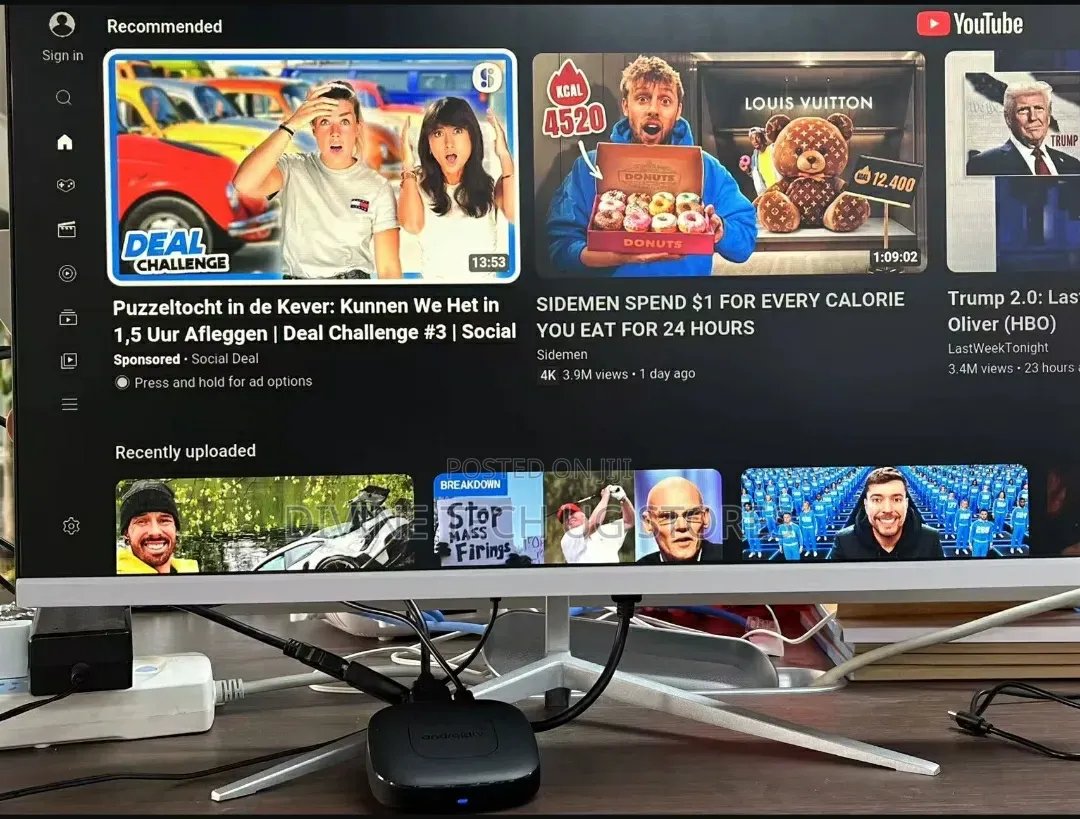This screenshot has width=1080, height=819.
Task: Open the Subscriptions icon in sidebar
Action: (68, 318)
